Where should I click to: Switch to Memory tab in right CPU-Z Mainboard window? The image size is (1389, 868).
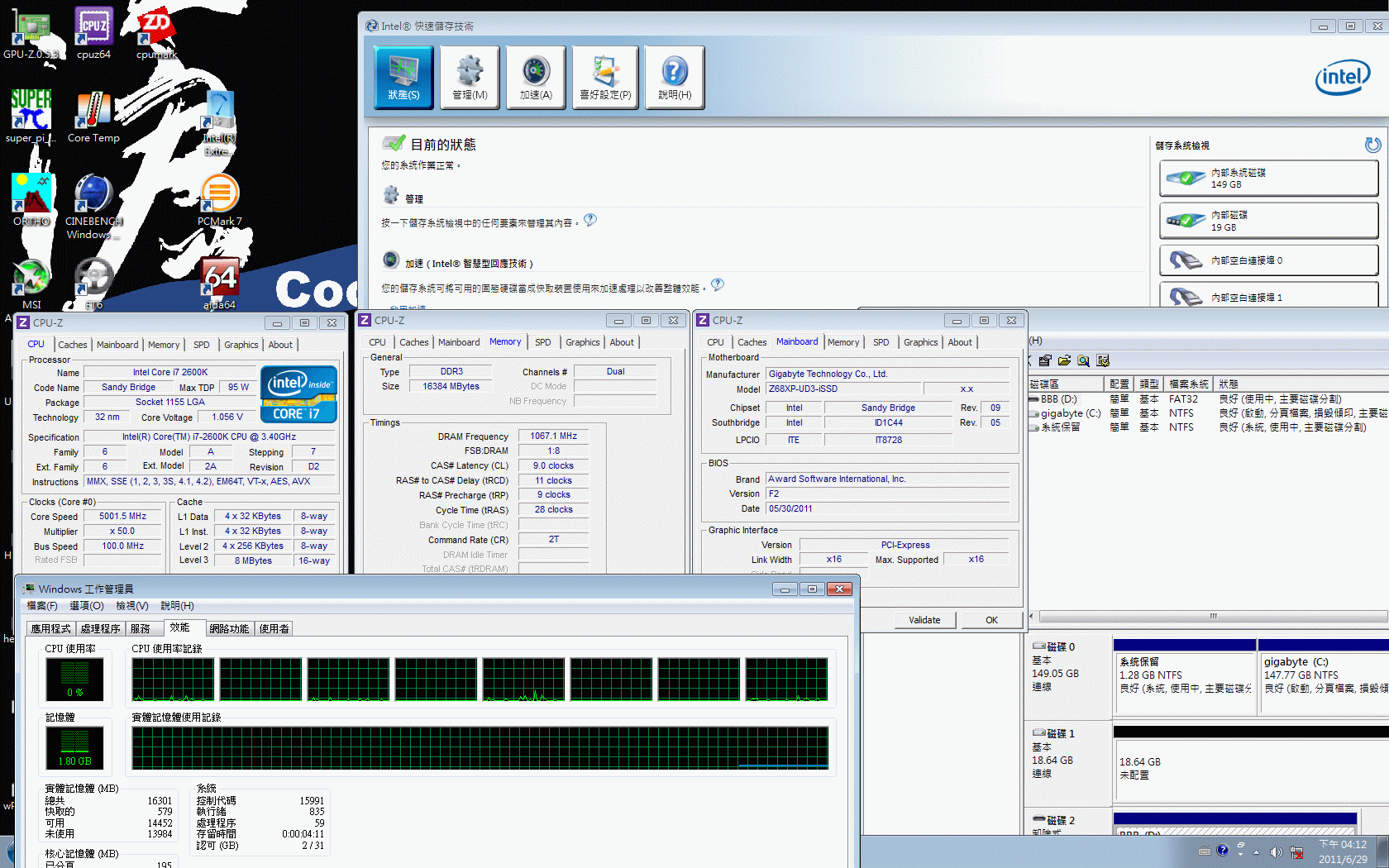click(843, 342)
